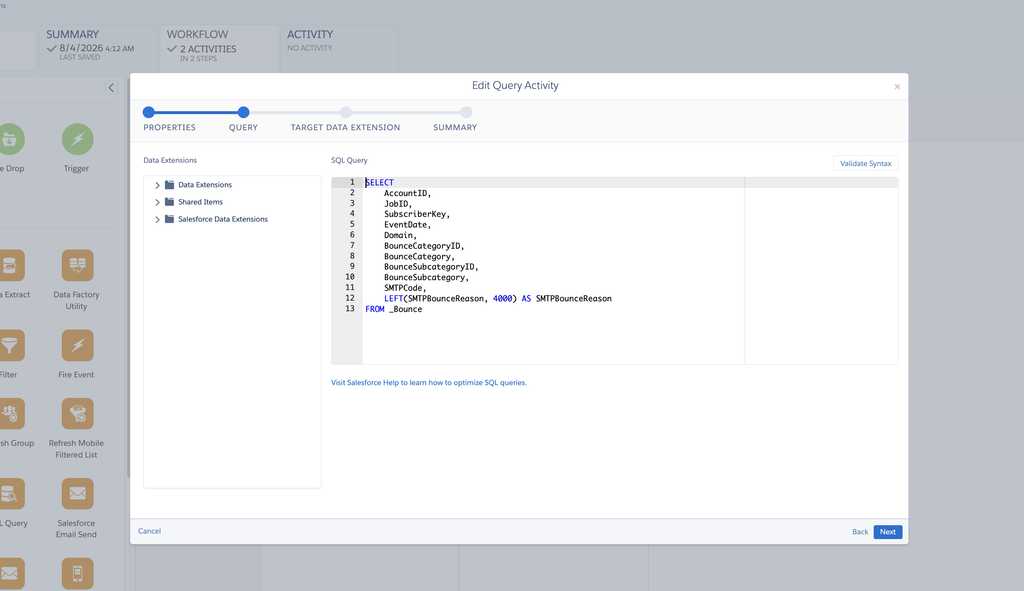Click the 'EventDate,' line in the query

408,225
